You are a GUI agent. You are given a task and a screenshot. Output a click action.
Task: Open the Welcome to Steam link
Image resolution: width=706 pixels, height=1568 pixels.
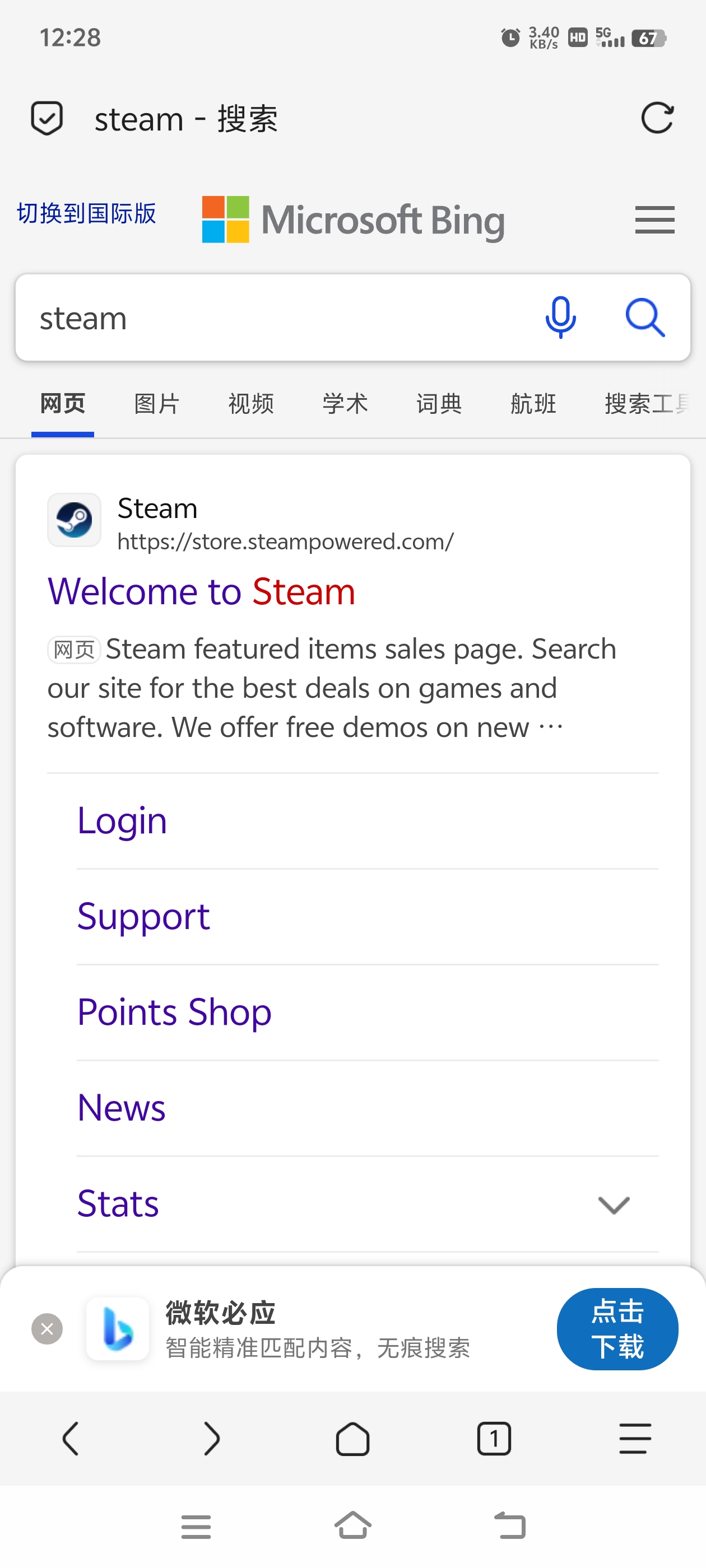[202, 591]
